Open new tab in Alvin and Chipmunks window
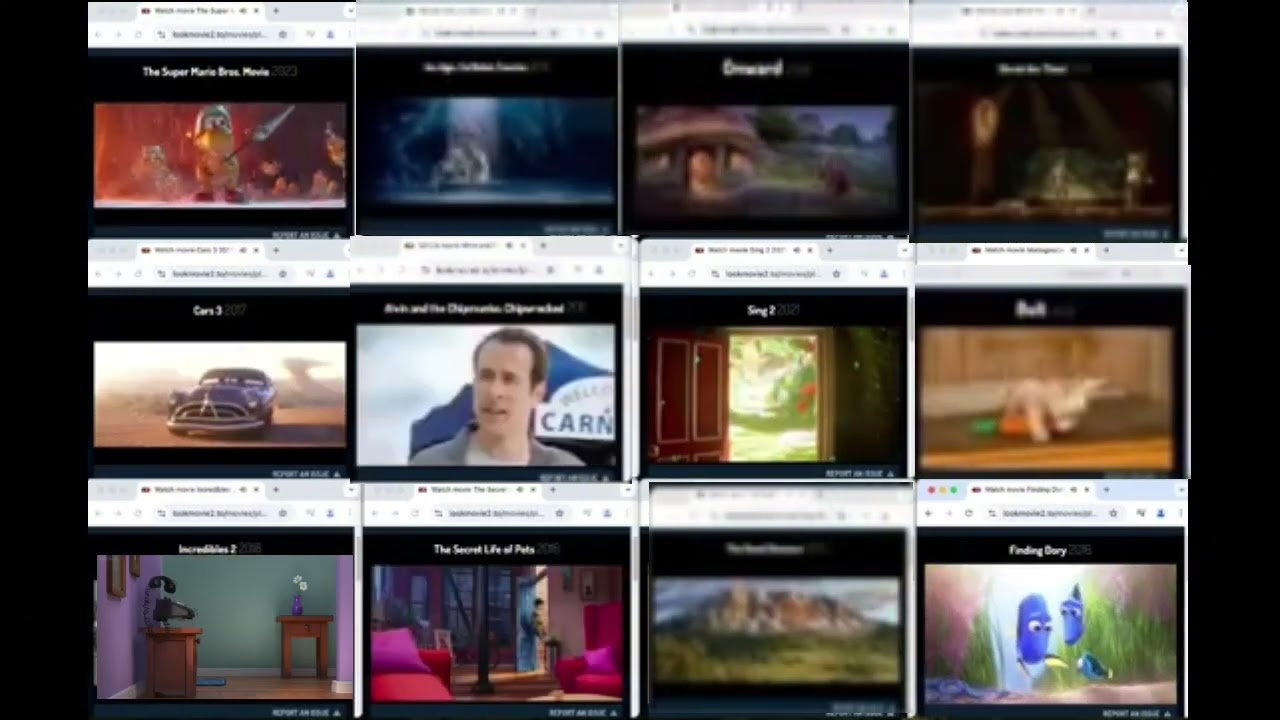Viewport: 1280px width, 720px height. [x=543, y=245]
